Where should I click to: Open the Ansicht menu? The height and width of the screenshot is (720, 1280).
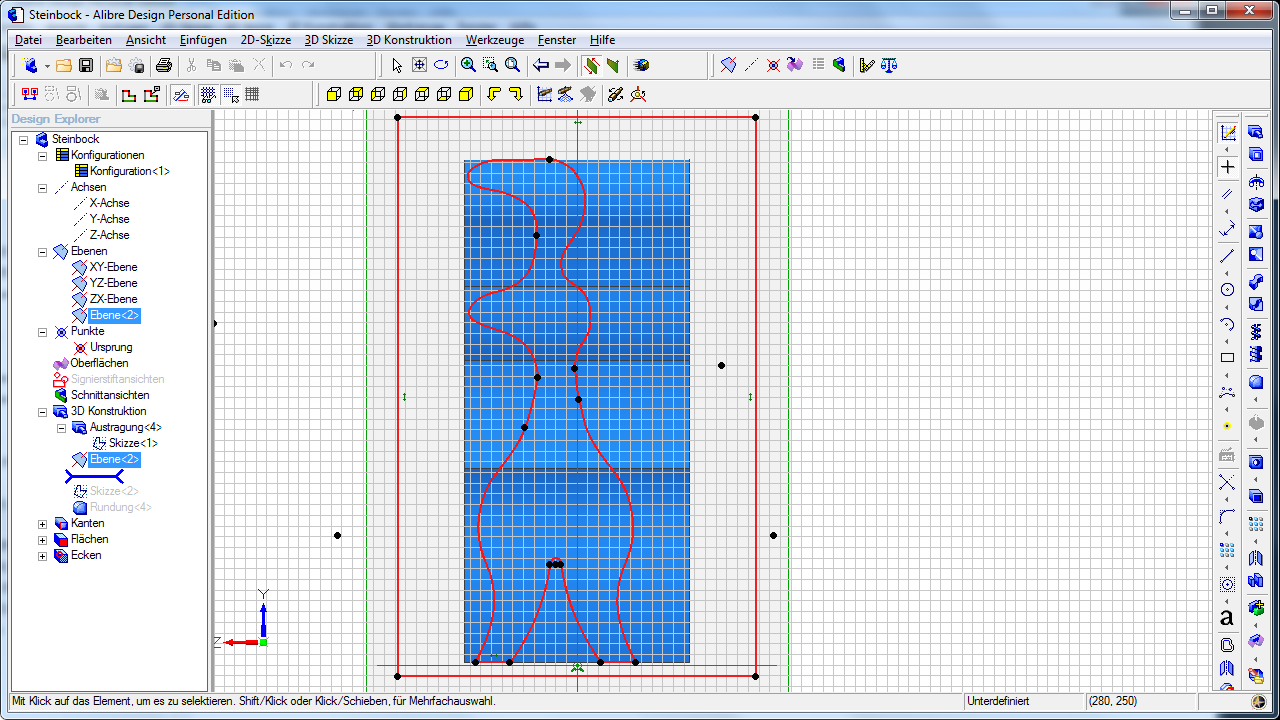coord(146,40)
